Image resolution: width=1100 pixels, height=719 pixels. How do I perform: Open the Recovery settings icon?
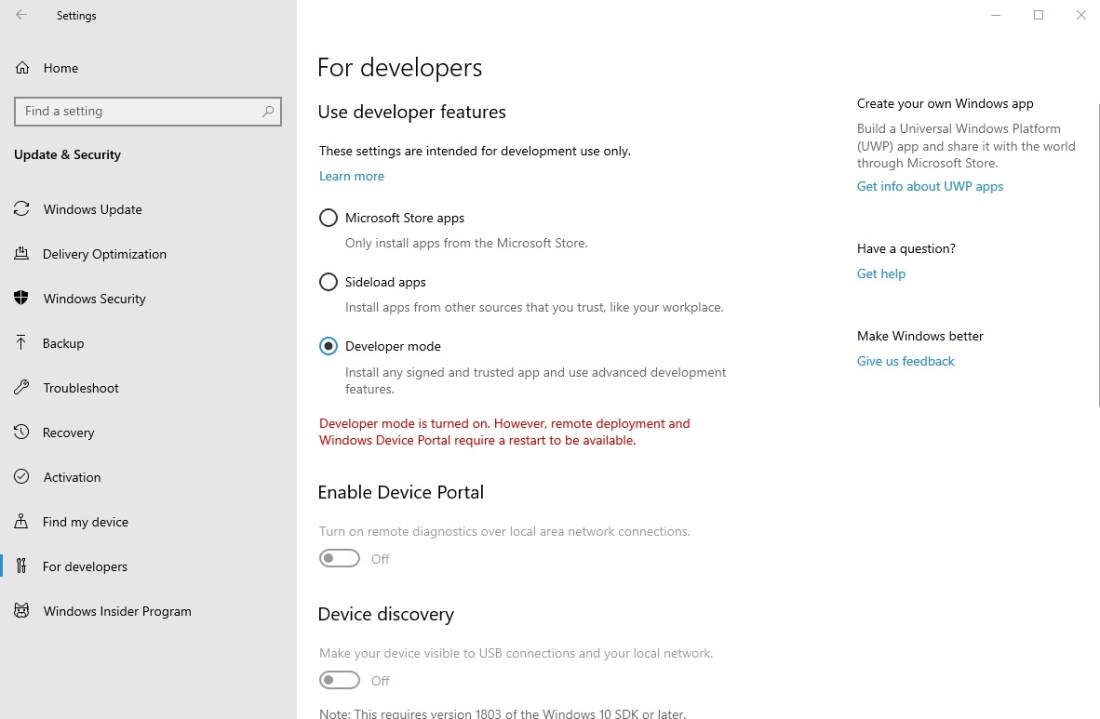tap(22, 432)
